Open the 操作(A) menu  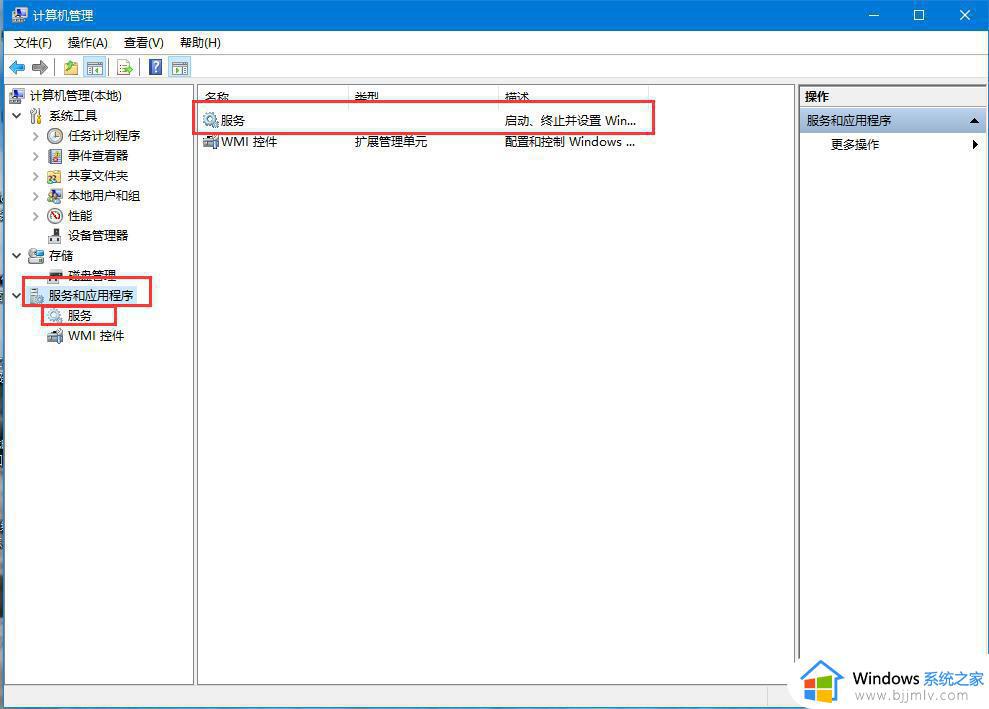[x=87, y=43]
